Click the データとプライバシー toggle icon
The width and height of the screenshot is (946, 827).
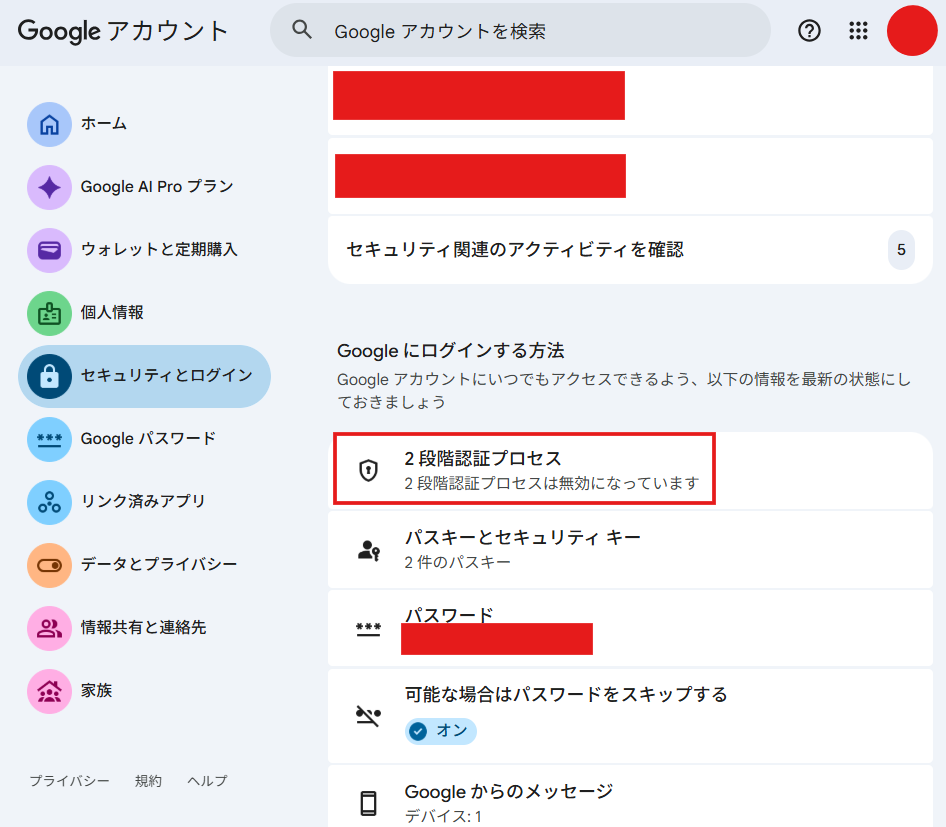tap(49, 565)
